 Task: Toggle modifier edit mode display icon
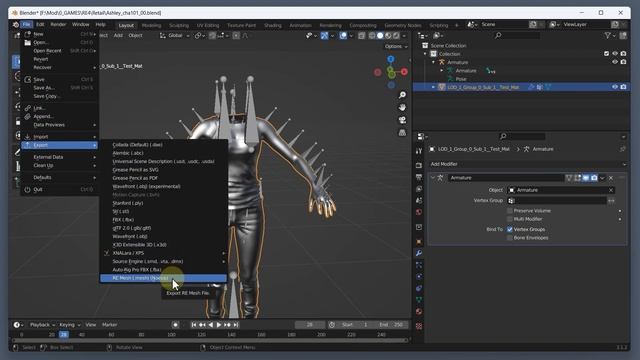coord(577,178)
